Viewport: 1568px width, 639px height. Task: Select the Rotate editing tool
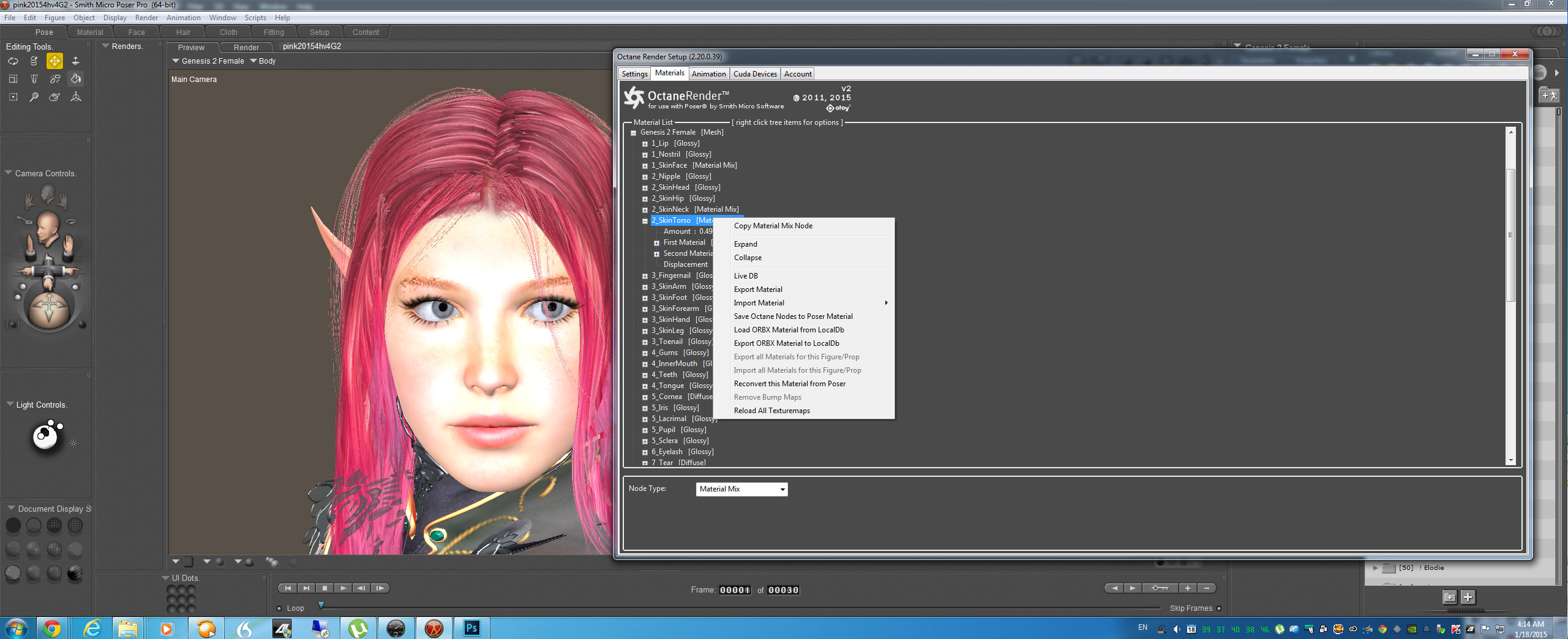click(x=13, y=61)
